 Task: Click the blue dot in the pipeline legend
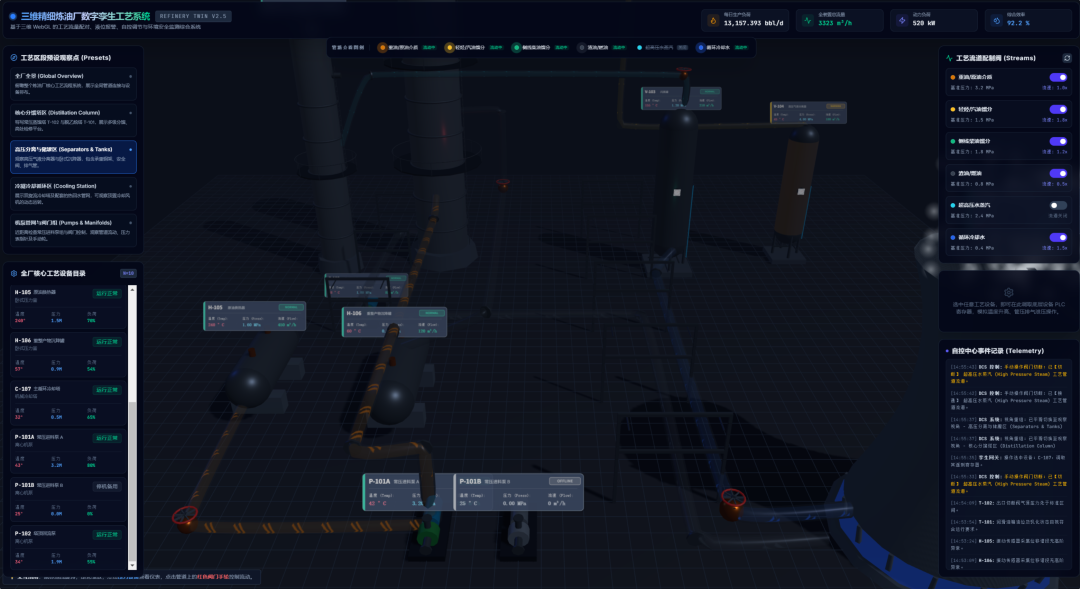point(700,48)
